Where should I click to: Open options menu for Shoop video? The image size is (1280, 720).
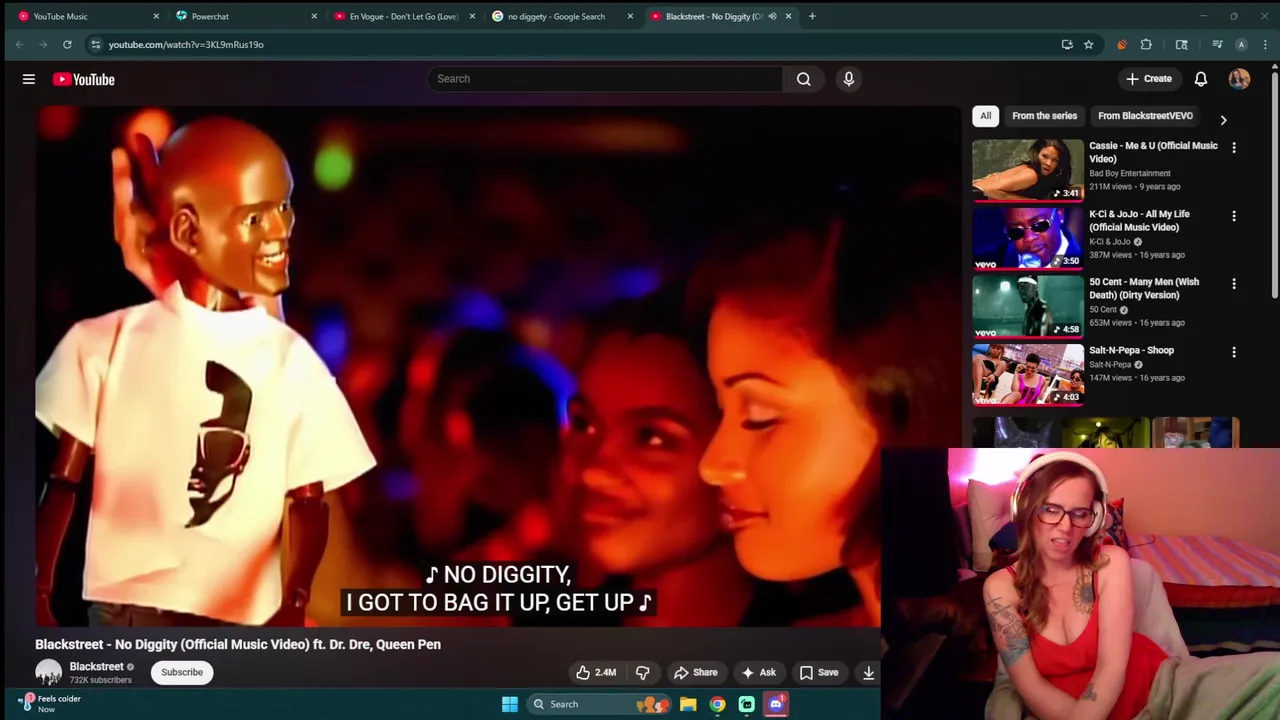pyautogui.click(x=1234, y=352)
